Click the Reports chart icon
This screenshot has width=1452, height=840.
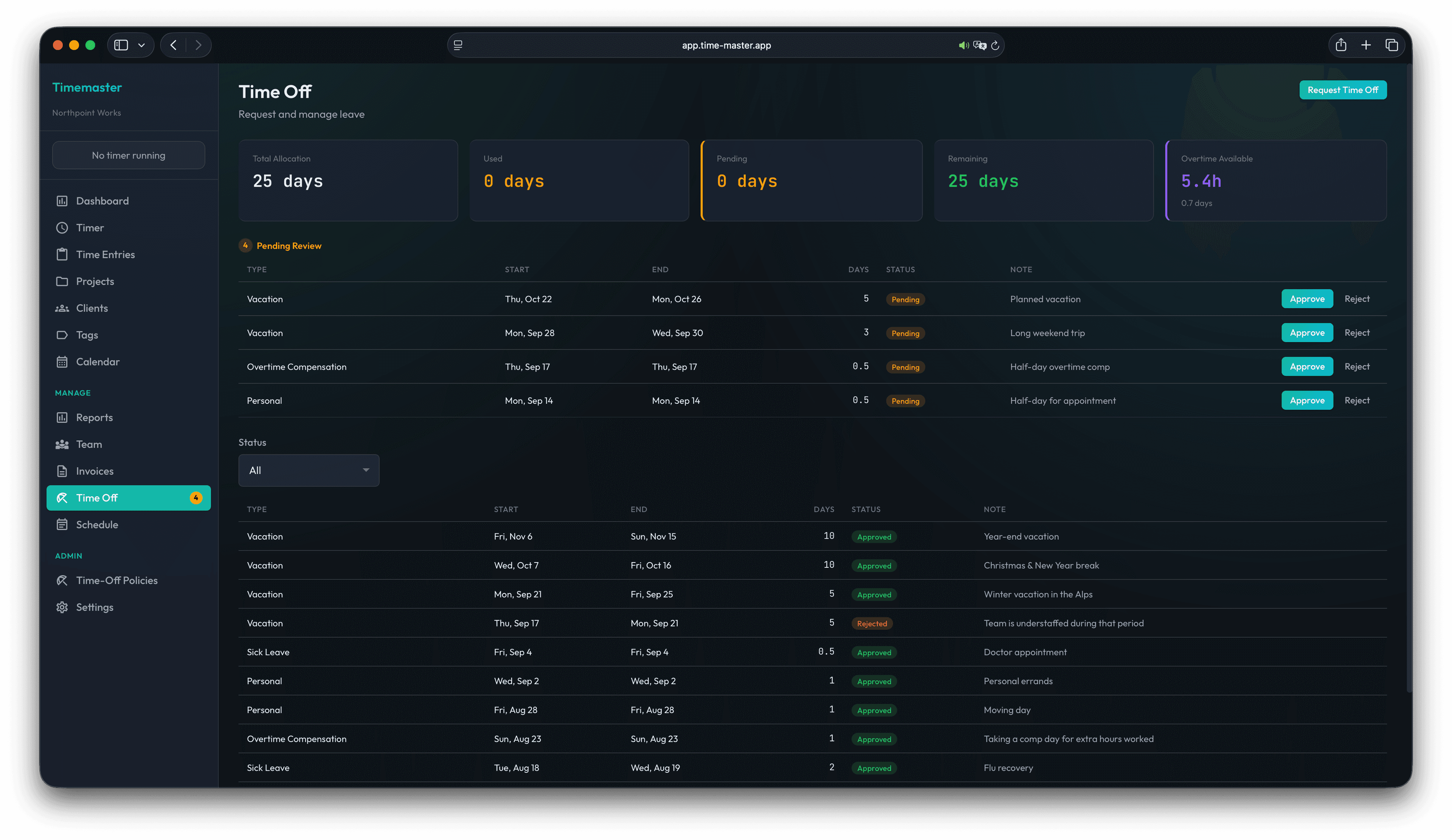[62, 418]
